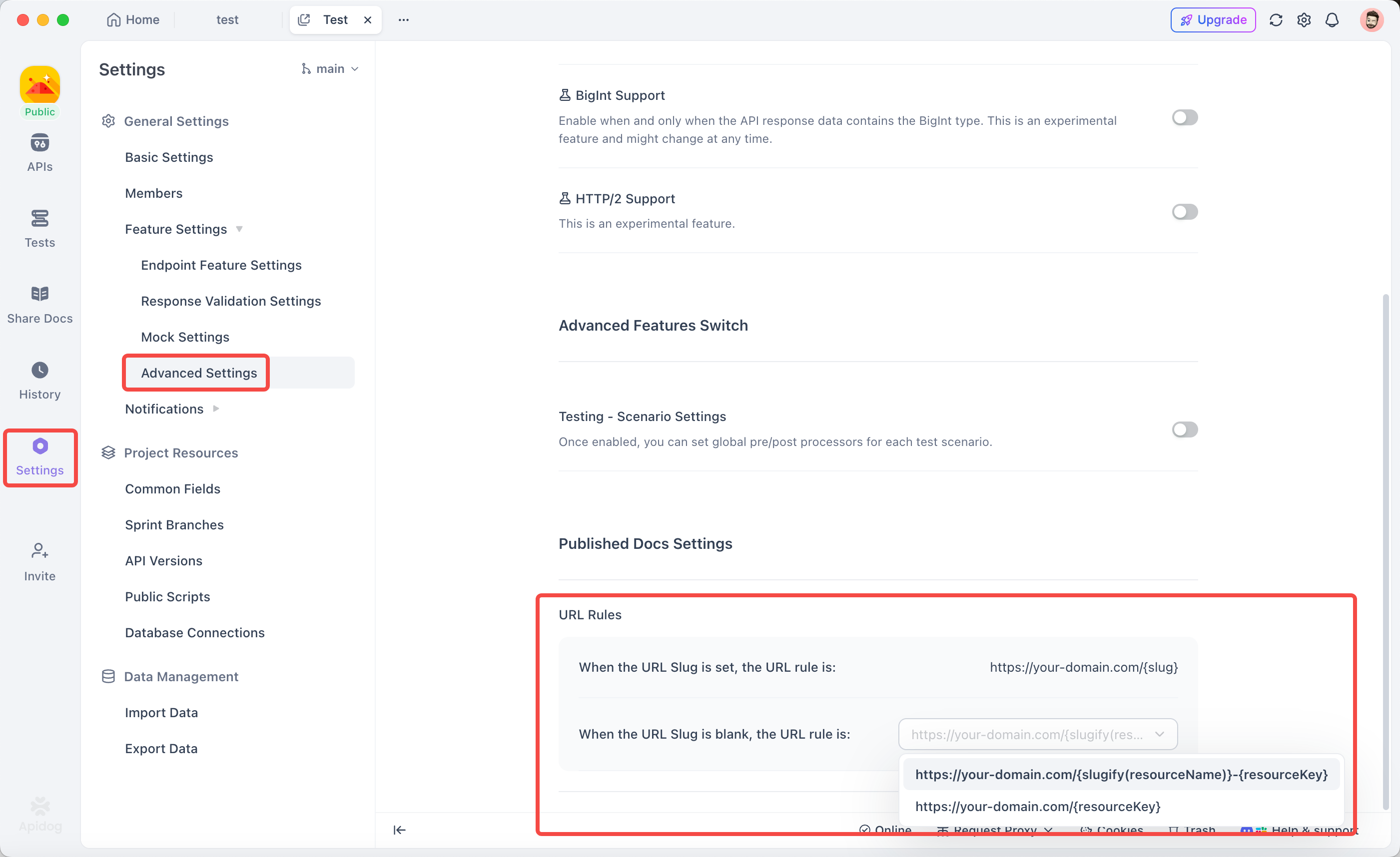Open Basic Settings
The height and width of the screenshot is (857, 1400).
coord(169,157)
